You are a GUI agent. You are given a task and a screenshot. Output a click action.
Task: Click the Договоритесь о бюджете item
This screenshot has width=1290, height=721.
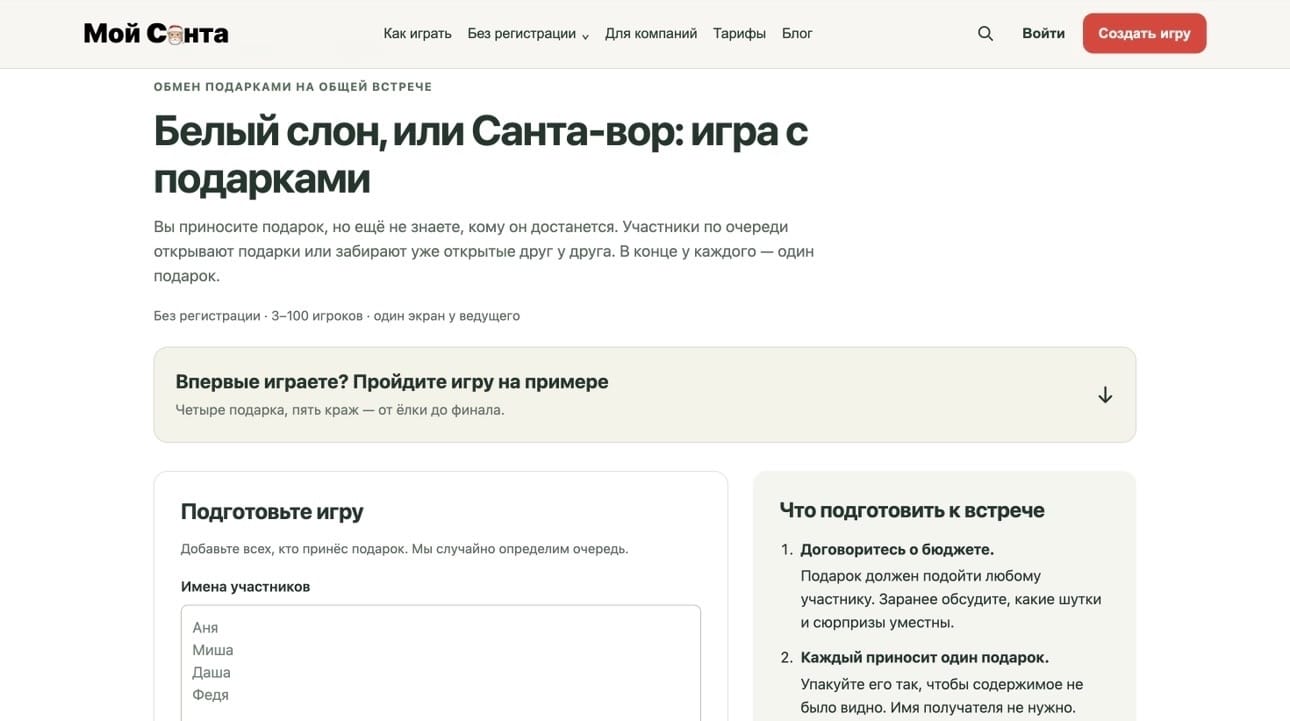(897, 549)
